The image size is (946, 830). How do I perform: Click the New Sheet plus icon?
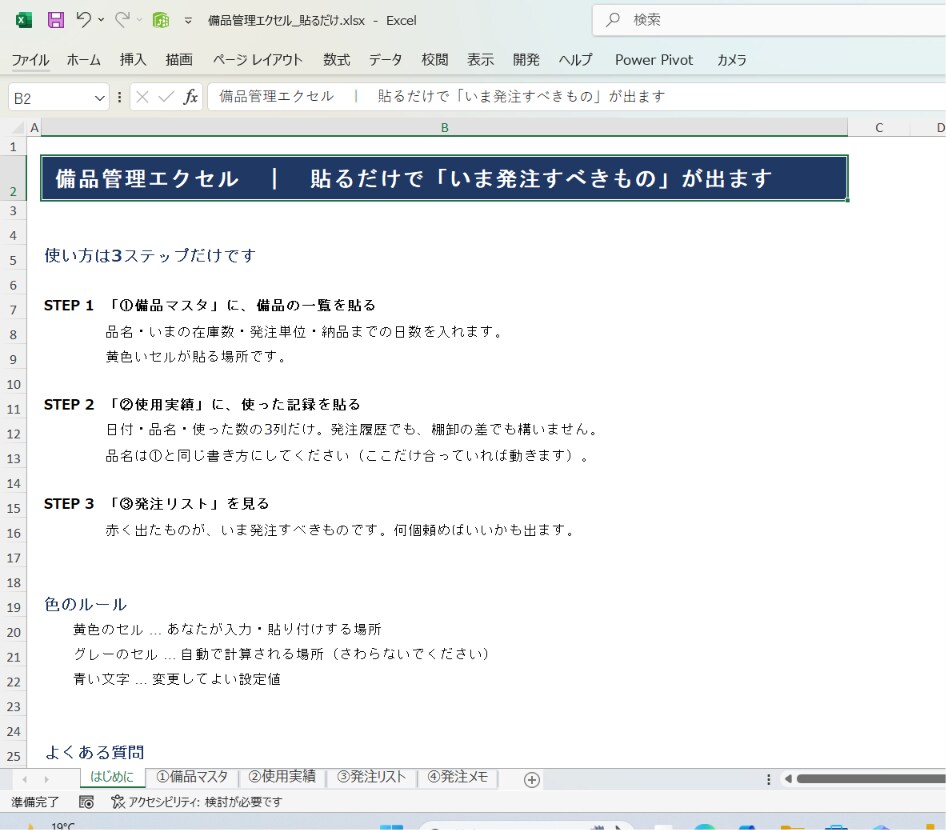pyautogui.click(x=532, y=780)
